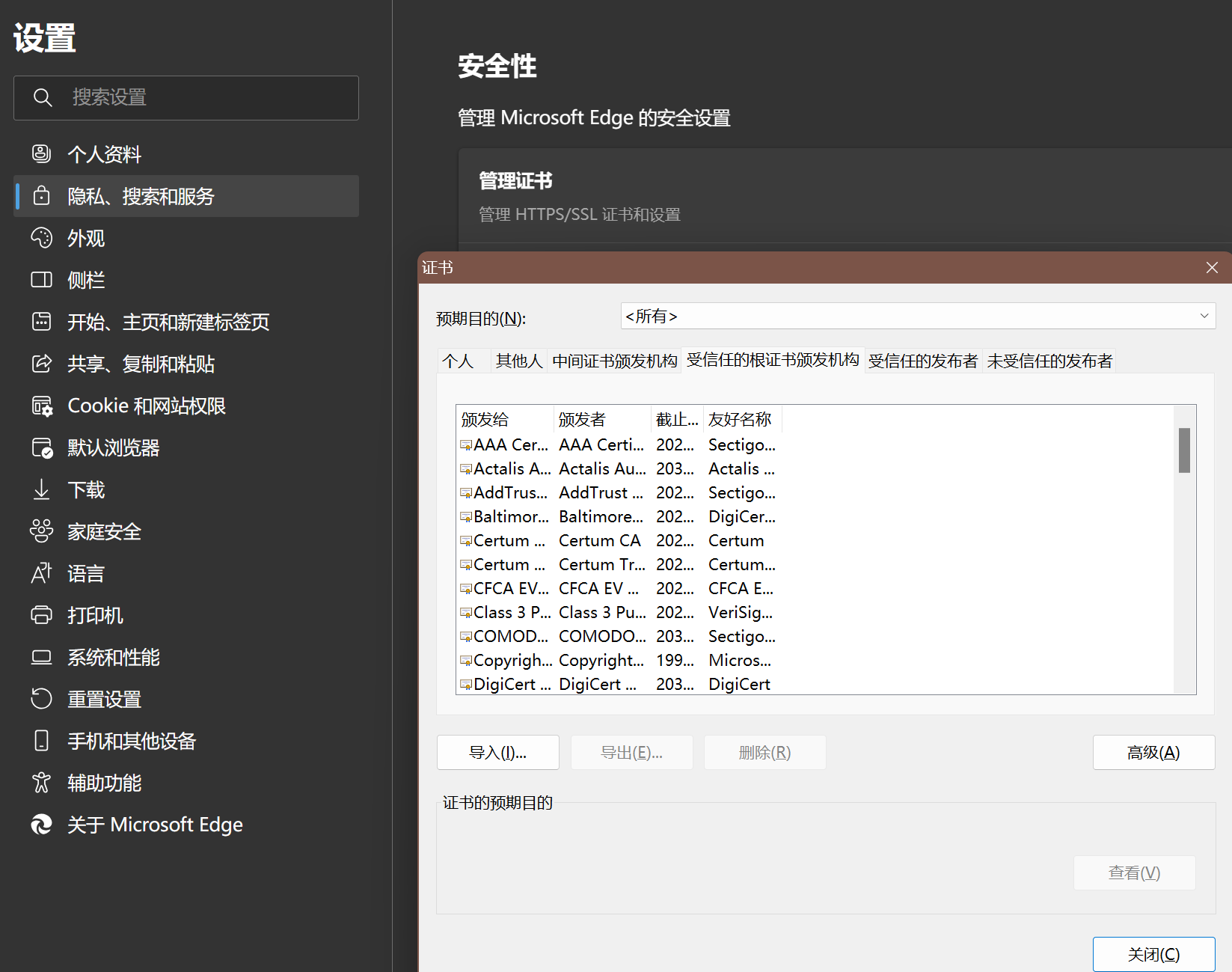The image size is (1232, 972).
Task: Click the VeriSig... friendly name cell
Action: 741,612
